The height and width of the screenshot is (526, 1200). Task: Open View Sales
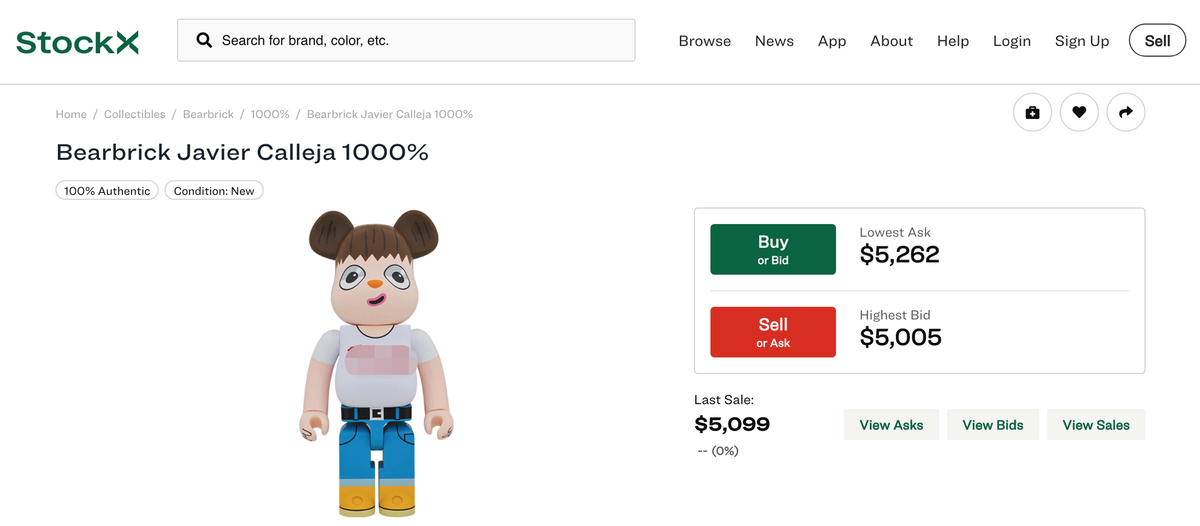pos(1096,425)
